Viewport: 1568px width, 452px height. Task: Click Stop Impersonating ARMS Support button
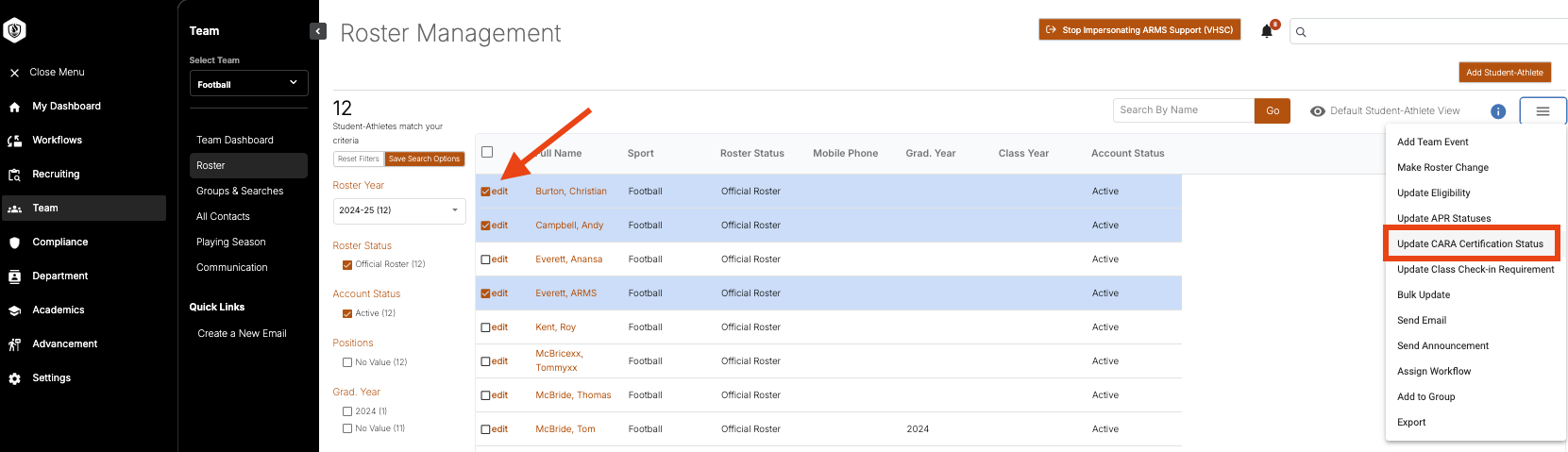[1139, 30]
